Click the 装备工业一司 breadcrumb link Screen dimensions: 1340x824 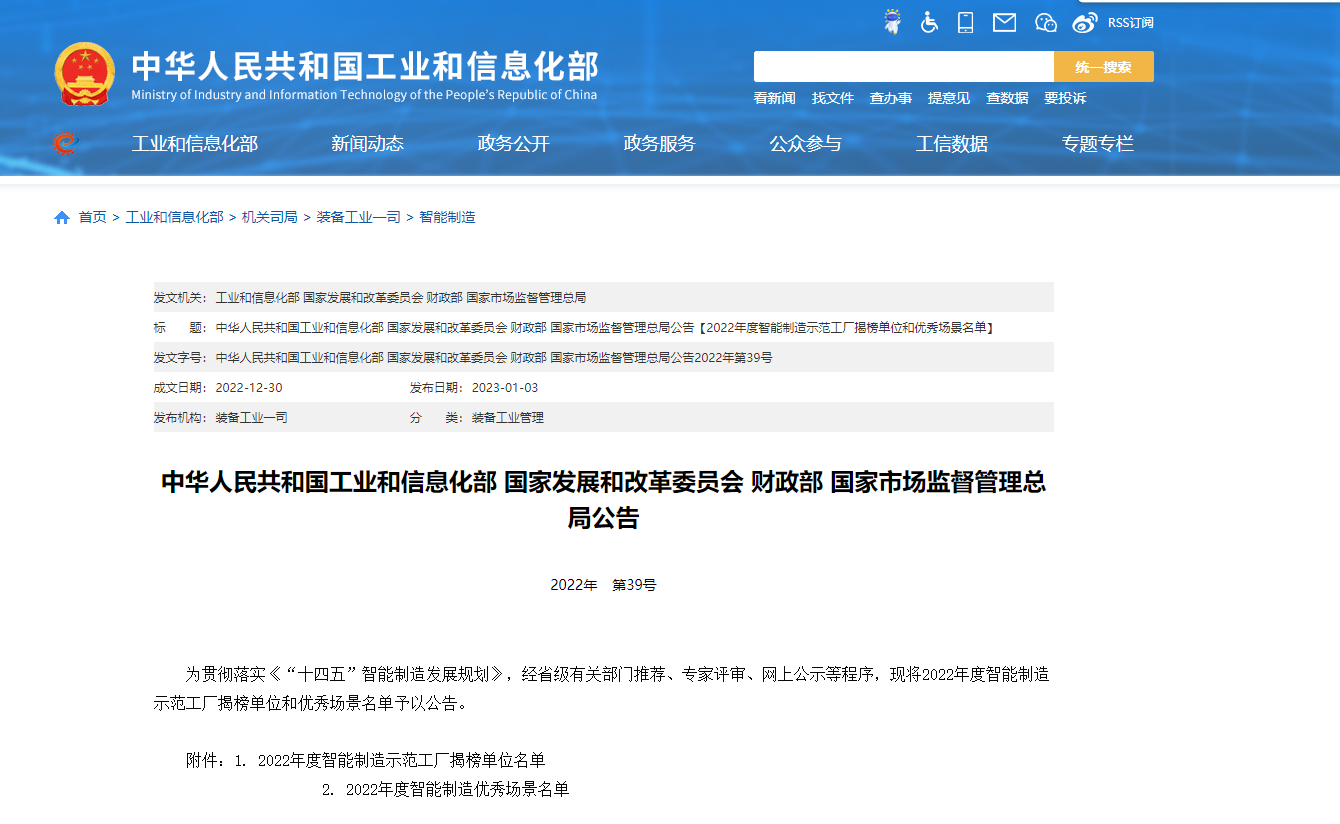pyautogui.click(x=359, y=216)
